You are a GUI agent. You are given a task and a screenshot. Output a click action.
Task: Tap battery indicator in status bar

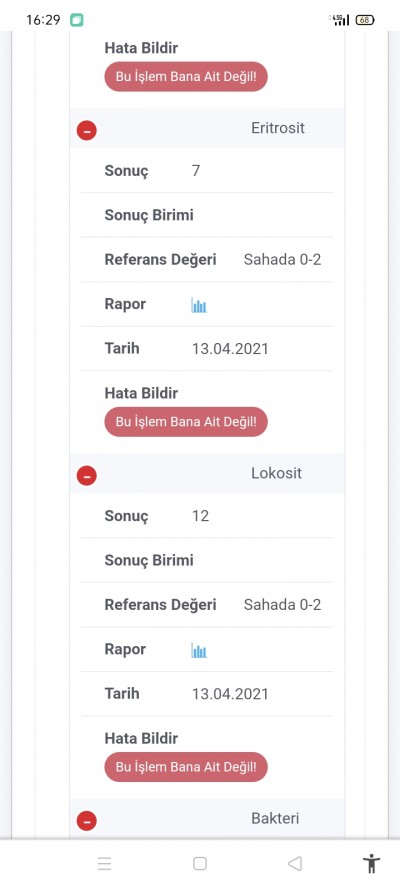(365, 20)
